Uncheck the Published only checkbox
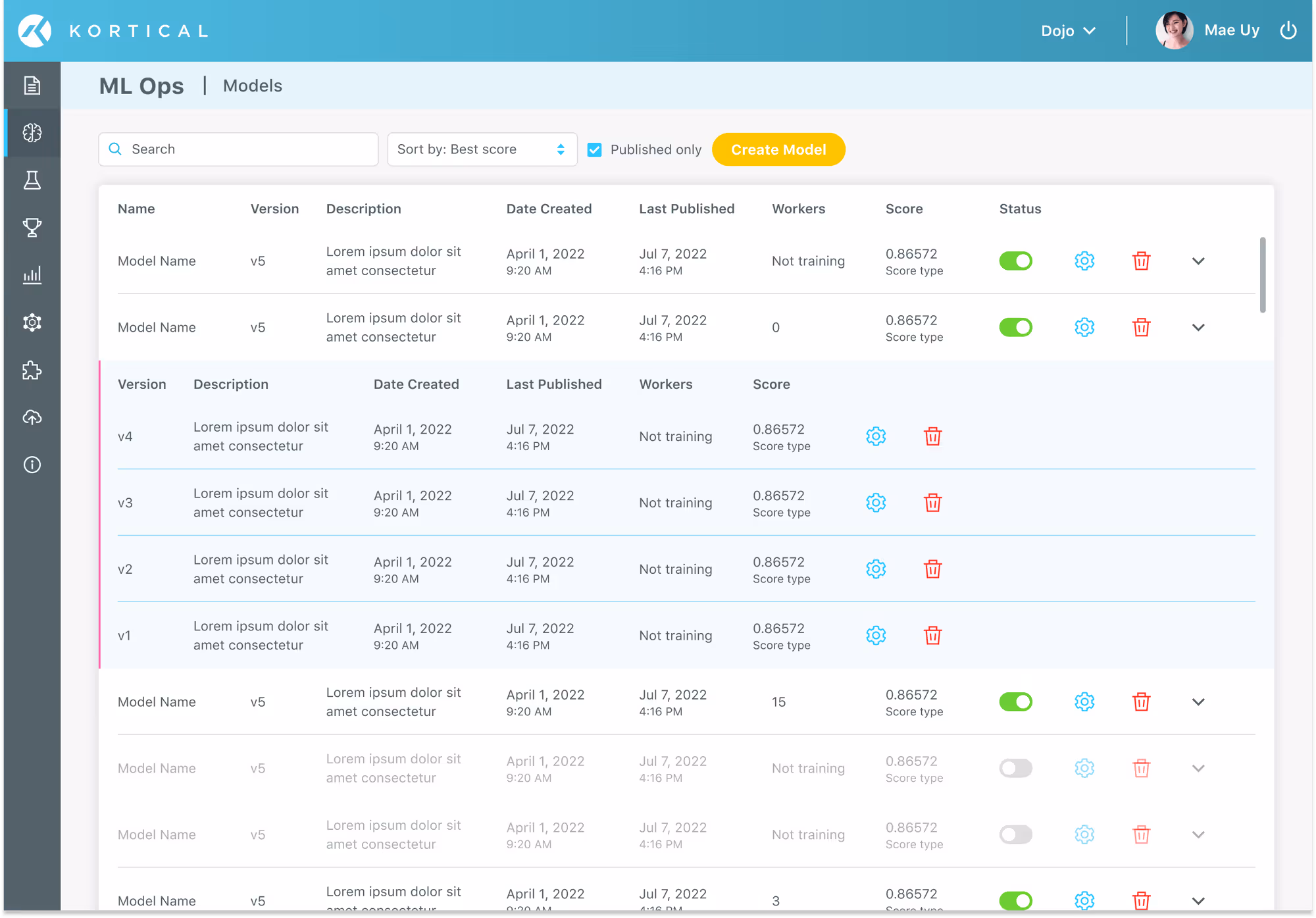This screenshot has height=918, width=1316. pyautogui.click(x=594, y=150)
